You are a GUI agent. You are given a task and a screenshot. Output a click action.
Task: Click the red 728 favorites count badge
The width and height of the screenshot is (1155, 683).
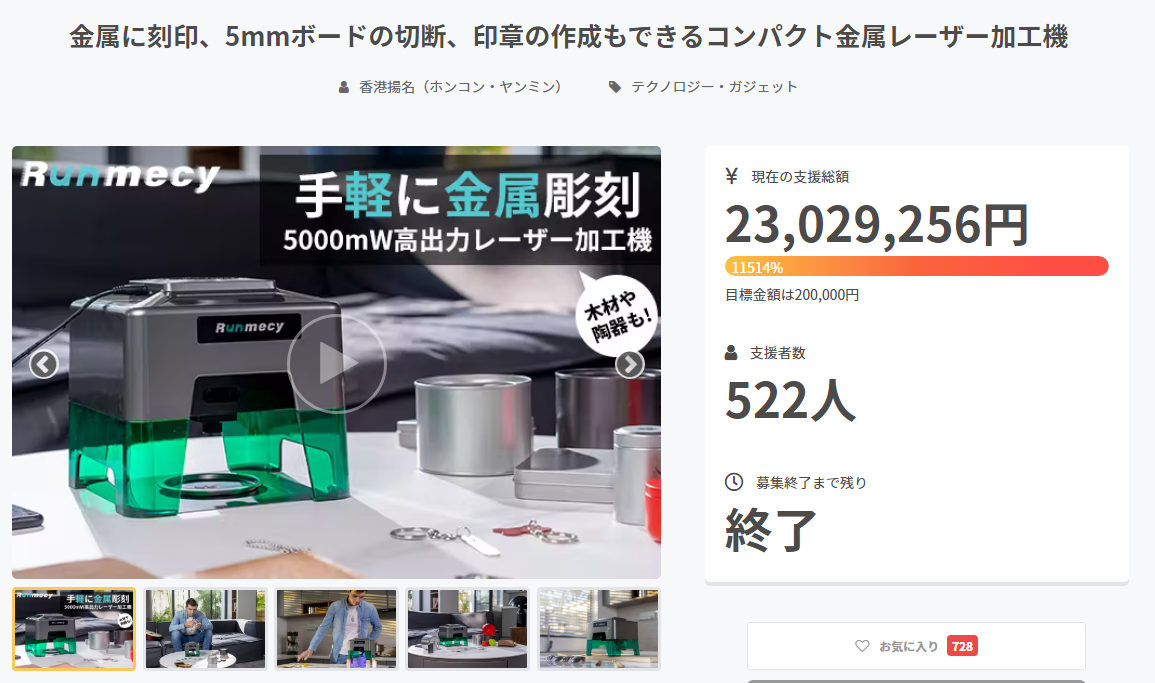962,646
